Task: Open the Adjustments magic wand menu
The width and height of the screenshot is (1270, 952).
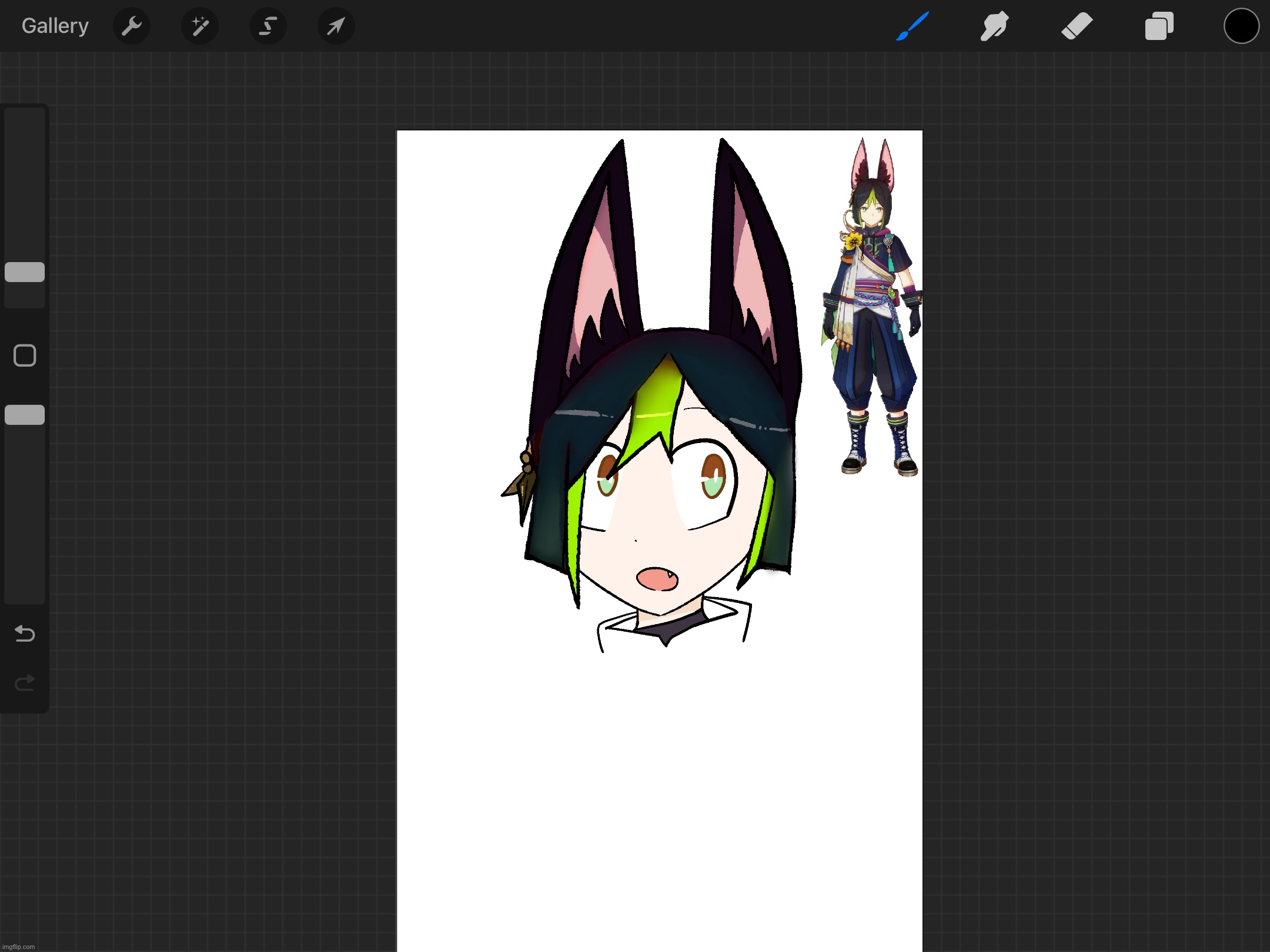Action: click(x=200, y=26)
